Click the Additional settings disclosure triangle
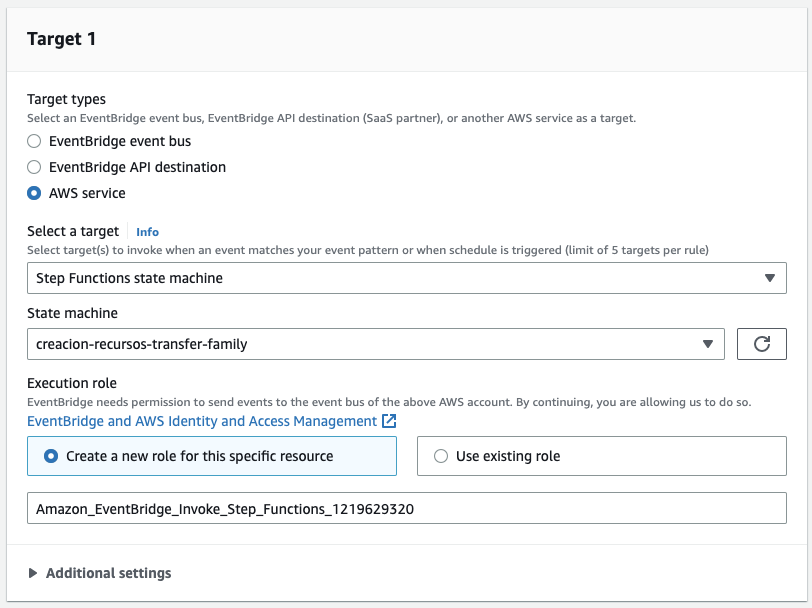812x608 pixels. pyautogui.click(x=33, y=573)
